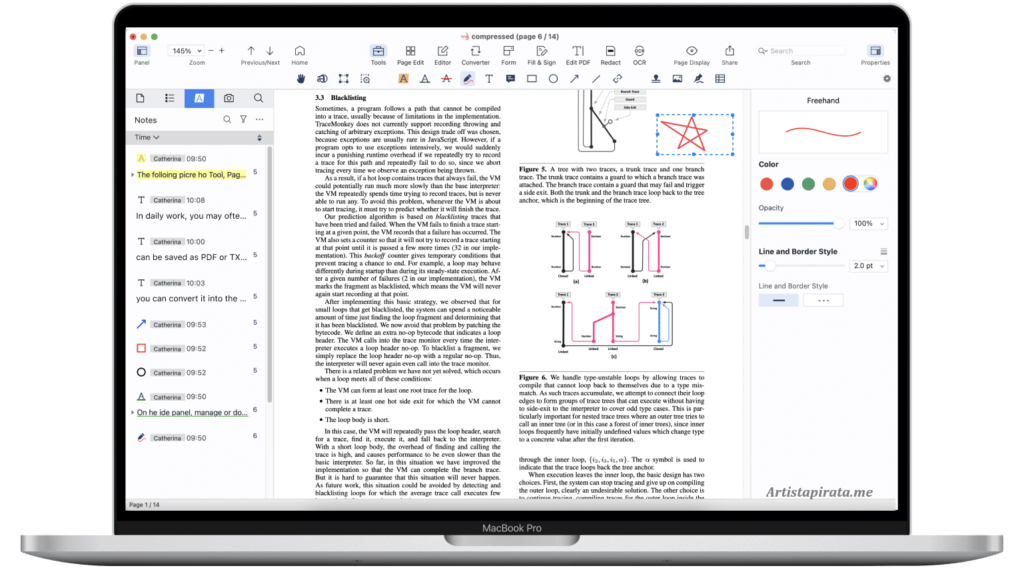Open the Converter tool
1024x570 pixels.
click(475, 55)
